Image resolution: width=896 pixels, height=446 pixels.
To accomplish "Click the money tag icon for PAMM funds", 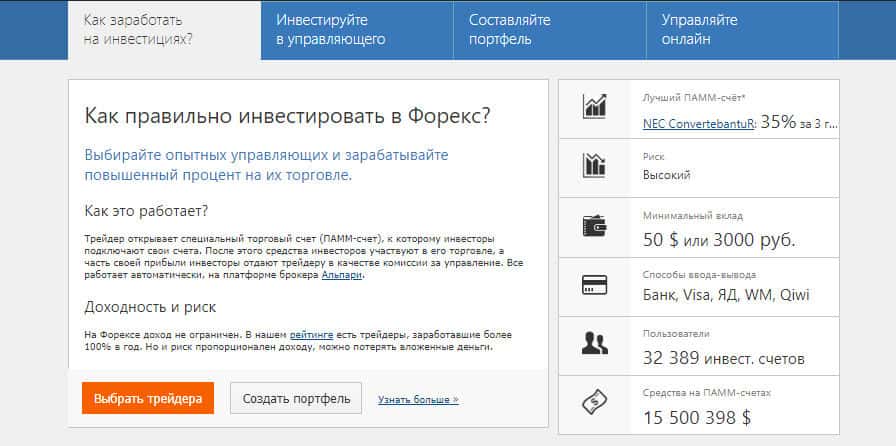I will 595,403.
